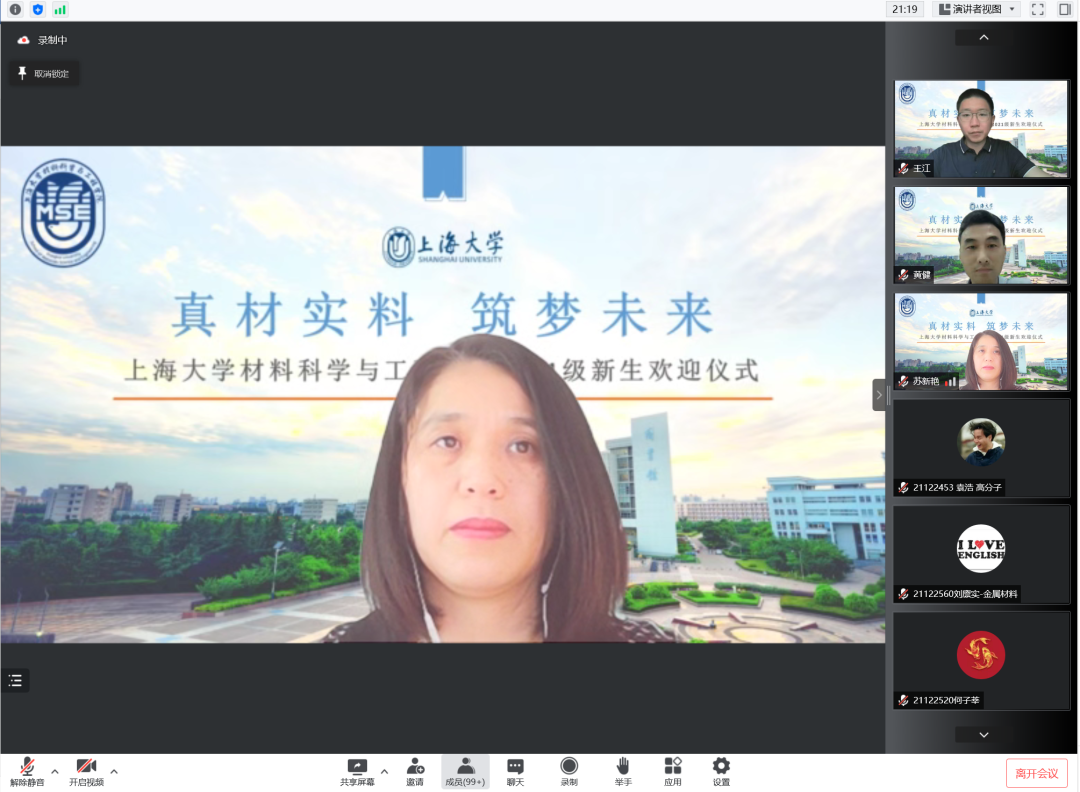
Task: Toggle 录制 recording button
Action: [x=569, y=771]
